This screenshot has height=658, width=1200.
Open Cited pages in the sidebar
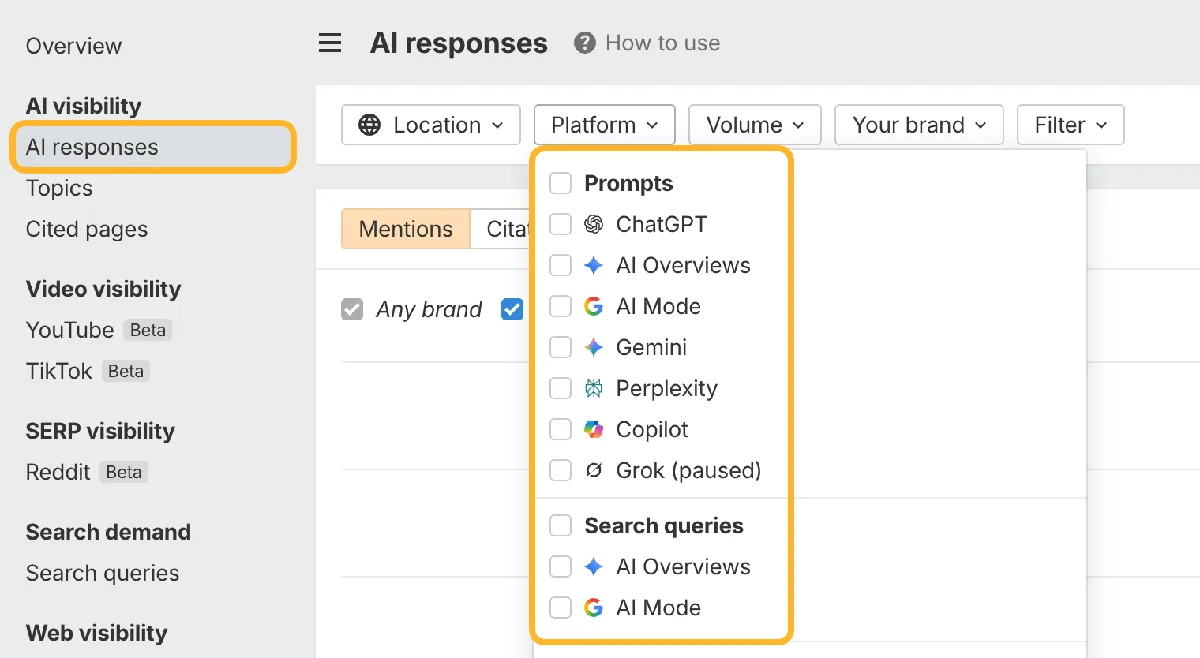point(87,229)
